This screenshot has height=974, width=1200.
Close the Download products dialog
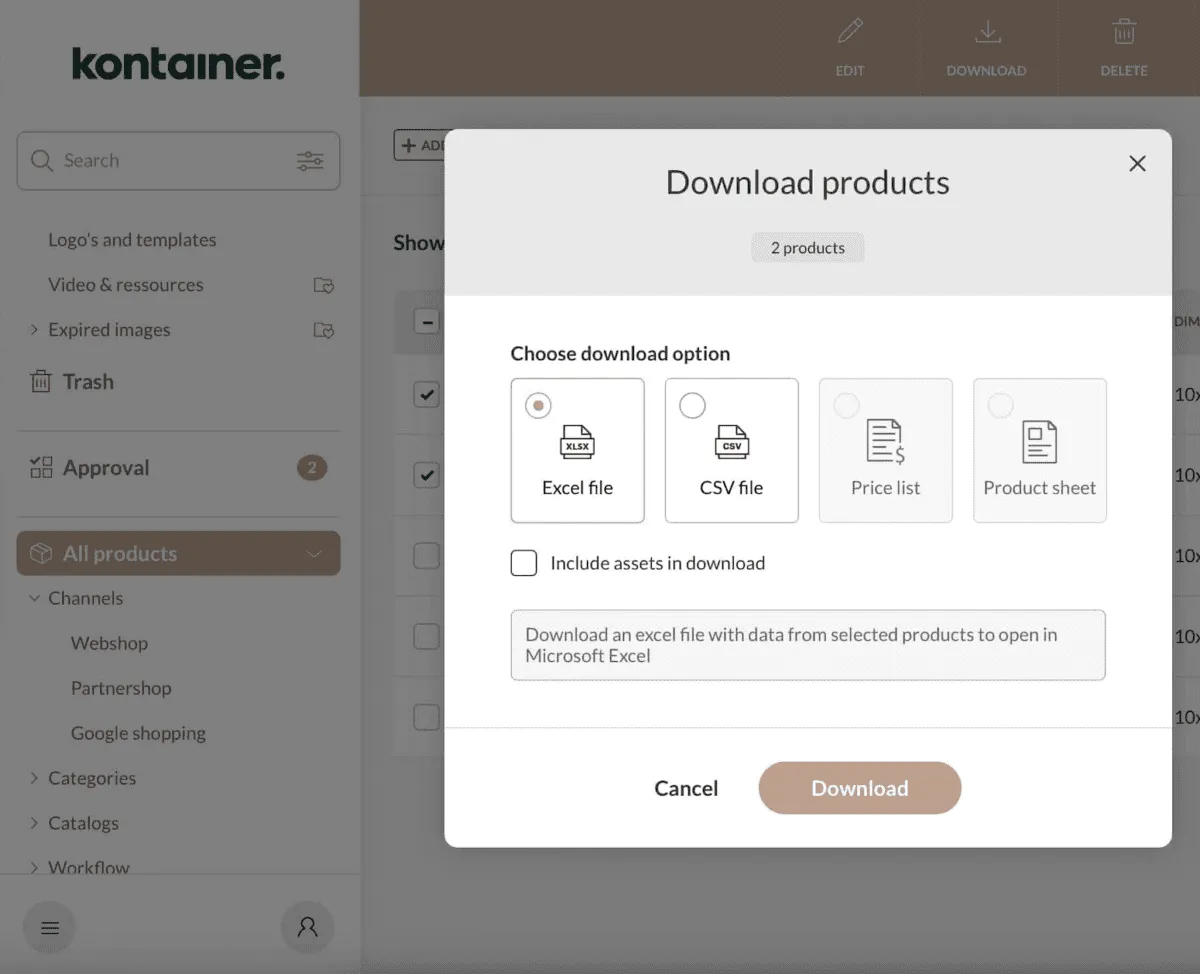(x=1137, y=163)
